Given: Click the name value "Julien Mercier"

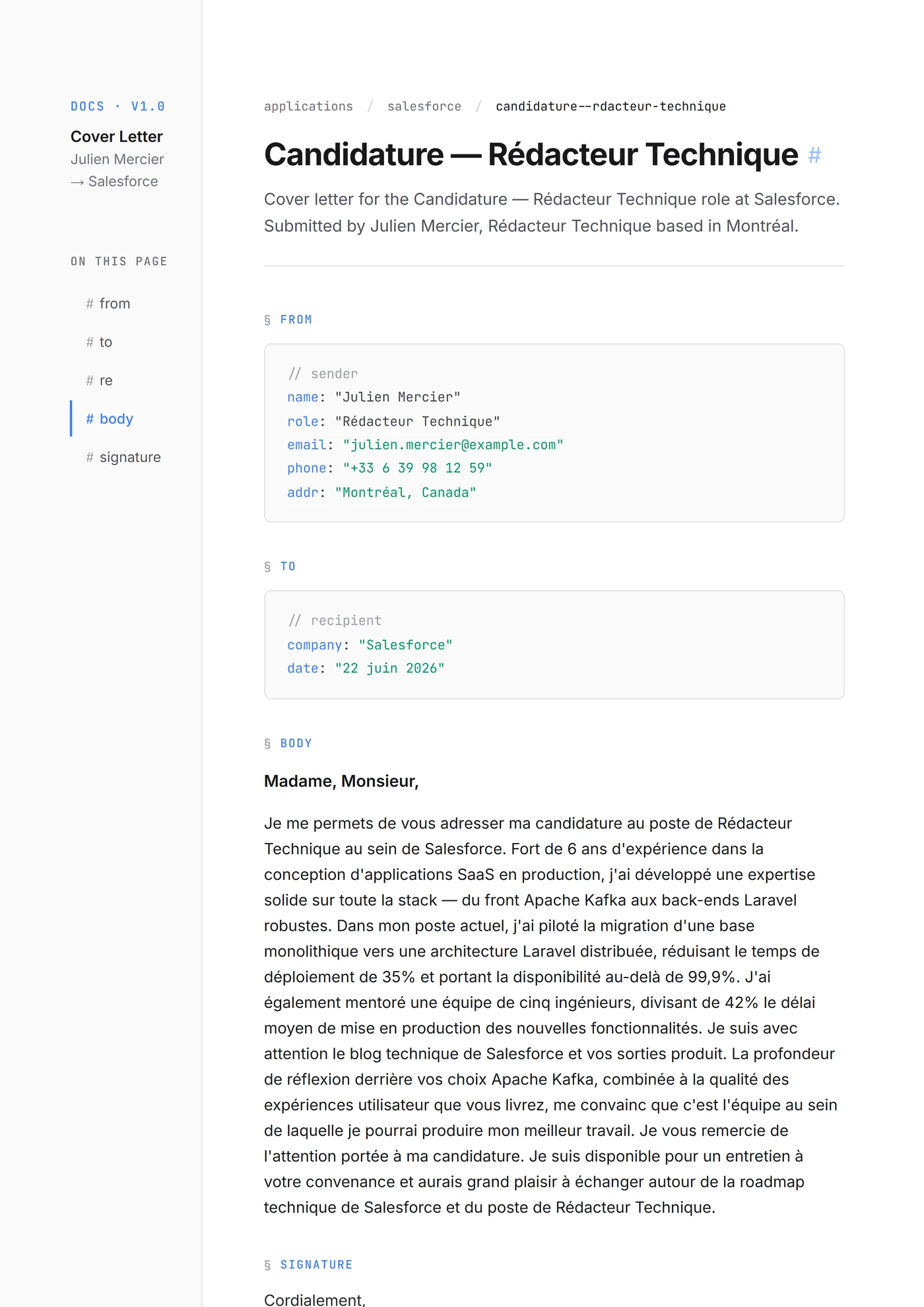Looking at the screenshot, I should (397, 397).
